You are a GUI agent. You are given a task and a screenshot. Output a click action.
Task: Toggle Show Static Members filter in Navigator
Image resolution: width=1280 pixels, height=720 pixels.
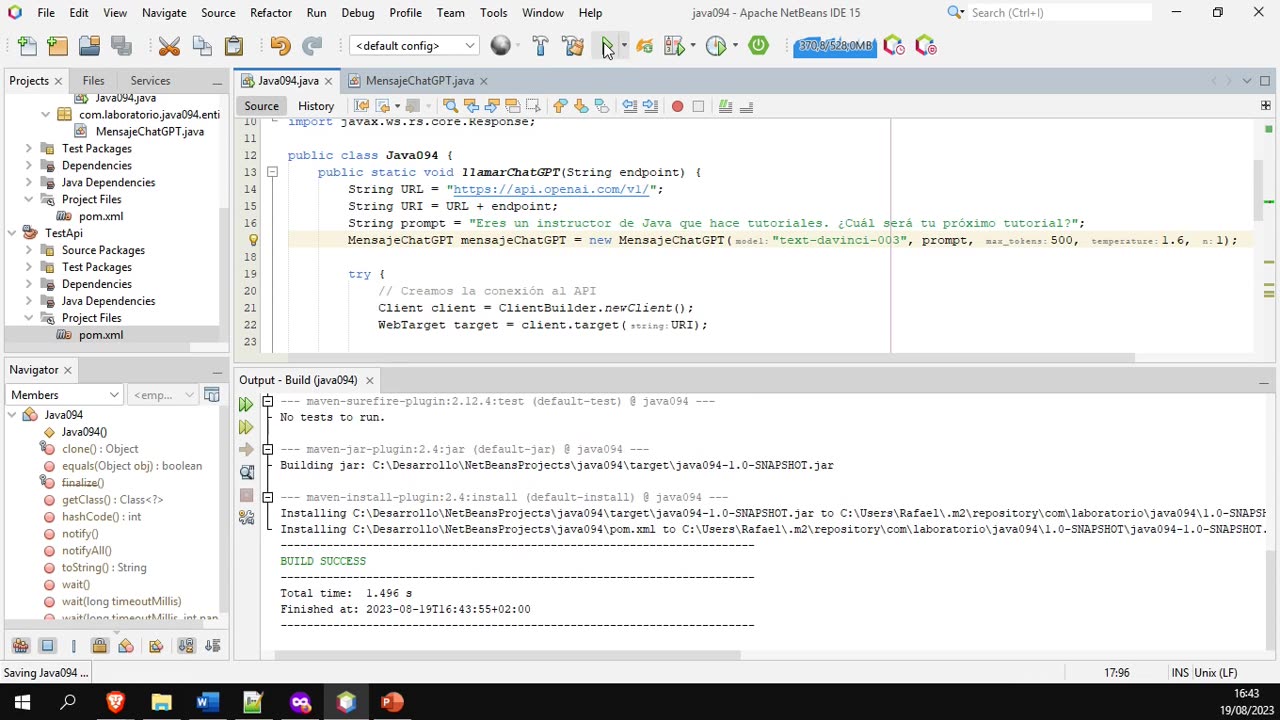[73, 646]
